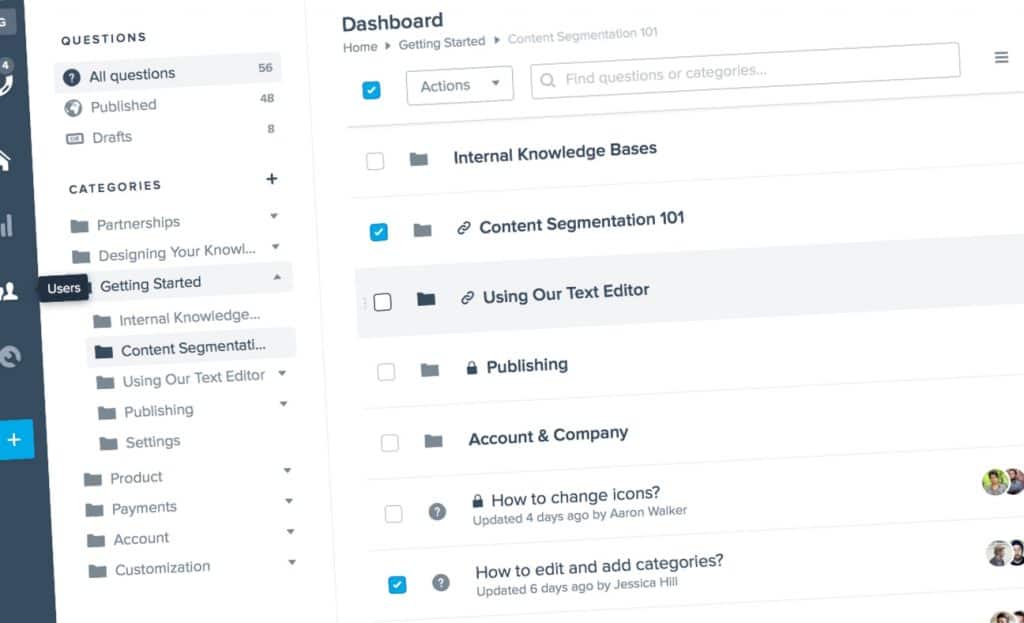Click the search magnifier icon in search field

coord(547,80)
